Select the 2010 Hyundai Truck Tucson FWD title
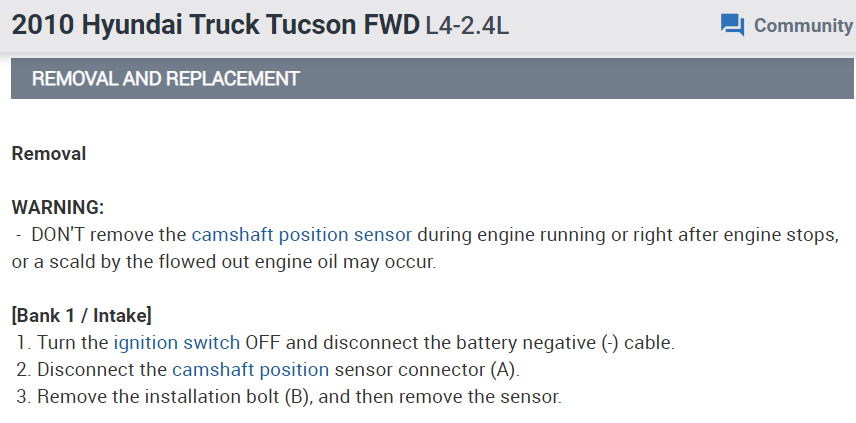The height and width of the screenshot is (423, 856). (x=215, y=25)
